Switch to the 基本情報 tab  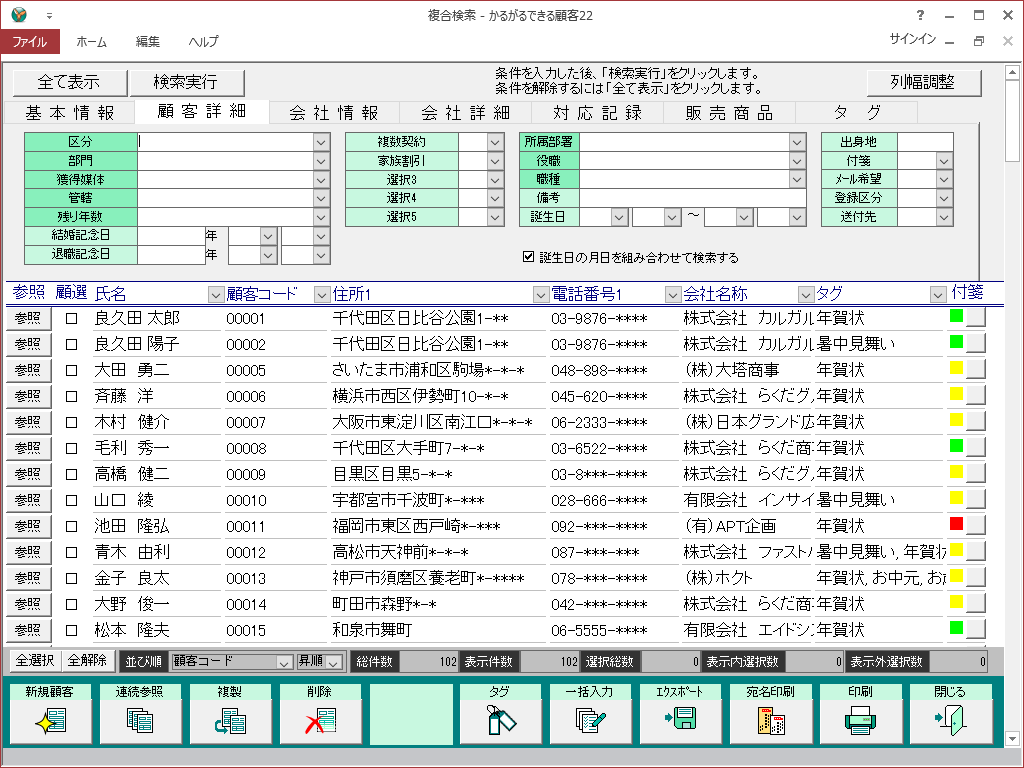[71, 113]
